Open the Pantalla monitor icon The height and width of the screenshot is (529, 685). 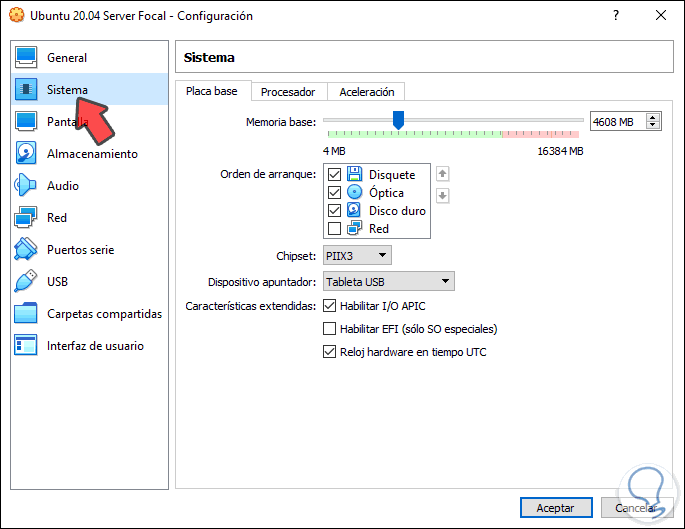click(x=26, y=121)
